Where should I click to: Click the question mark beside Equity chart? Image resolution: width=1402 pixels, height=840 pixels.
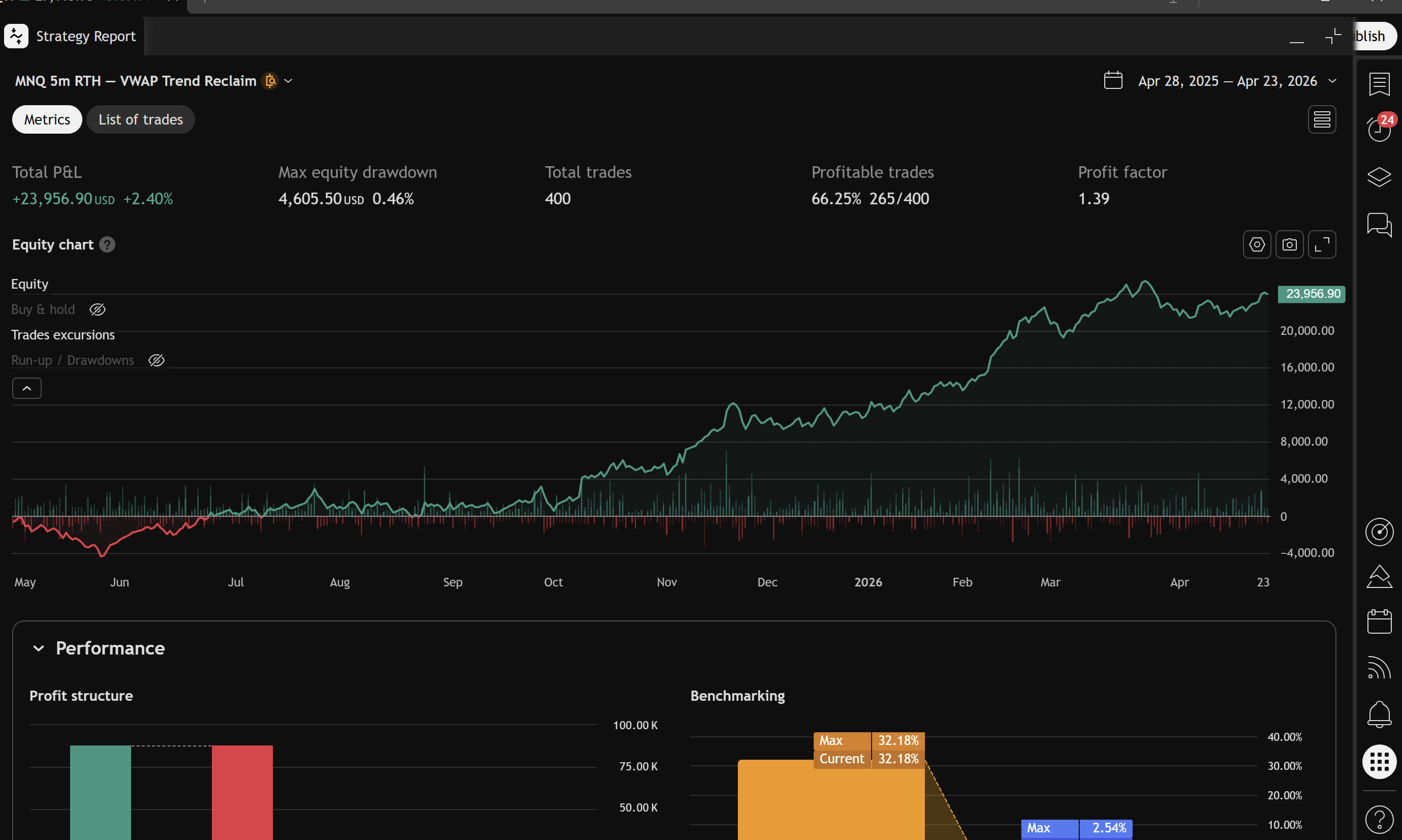coord(107,244)
